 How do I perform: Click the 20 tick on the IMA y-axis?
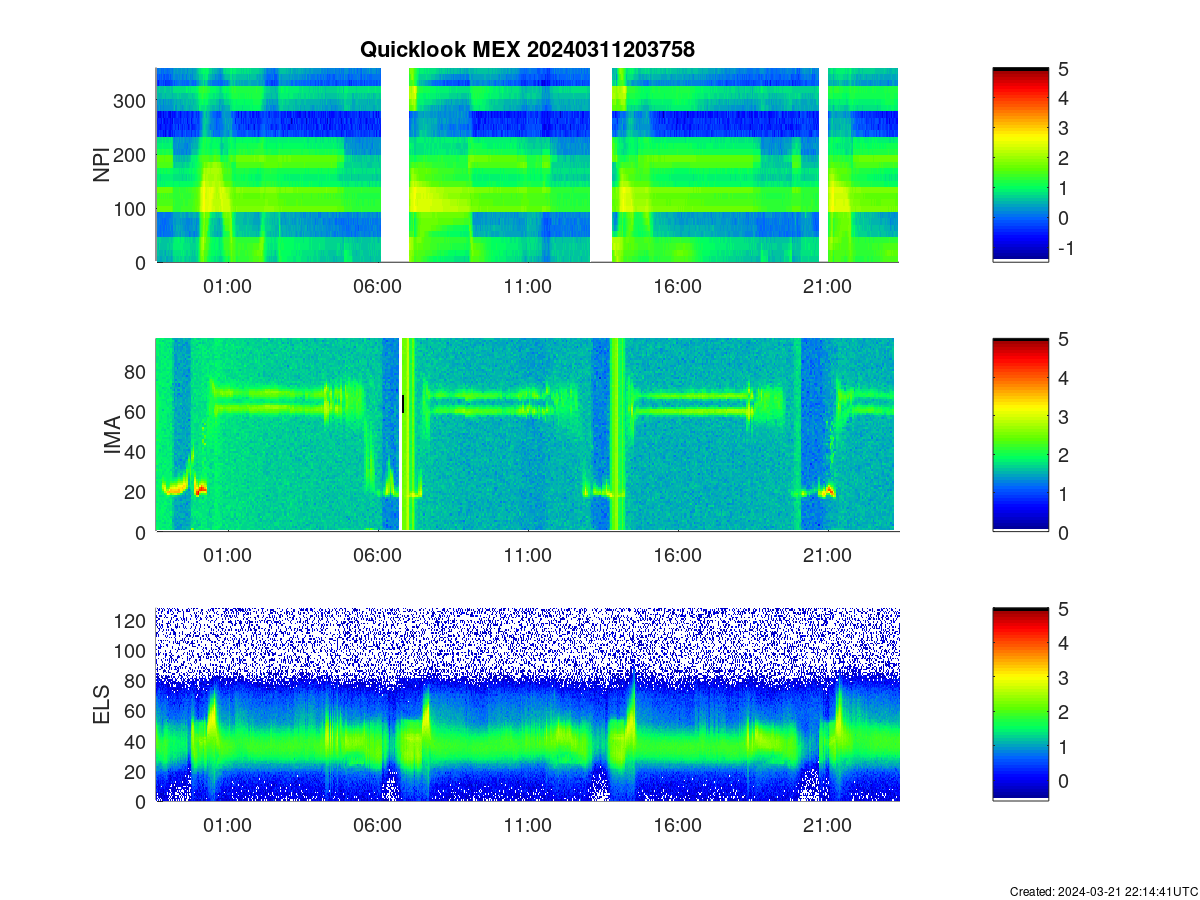point(137,492)
